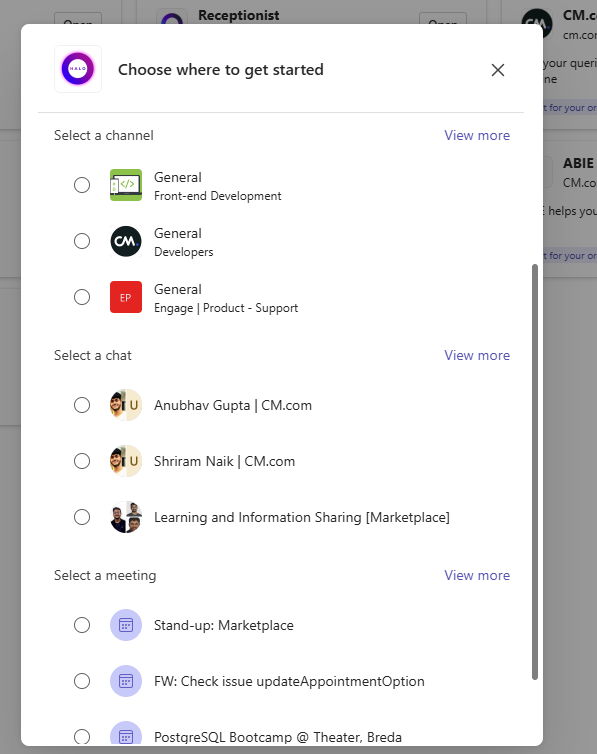Click the Front-end Development channel text

[218, 196]
